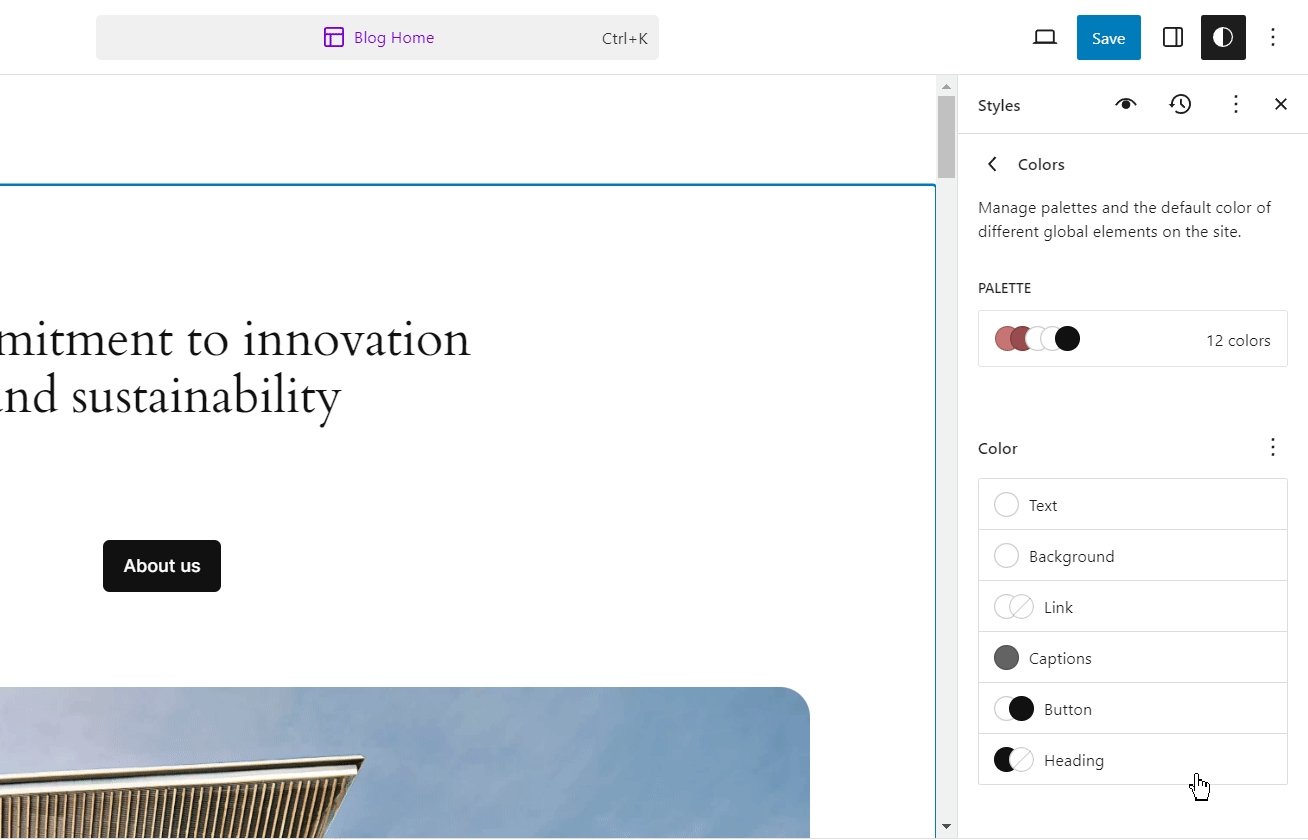This screenshot has width=1308, height=840.
Task: Click the 12 colors label
Action: 1238,340
